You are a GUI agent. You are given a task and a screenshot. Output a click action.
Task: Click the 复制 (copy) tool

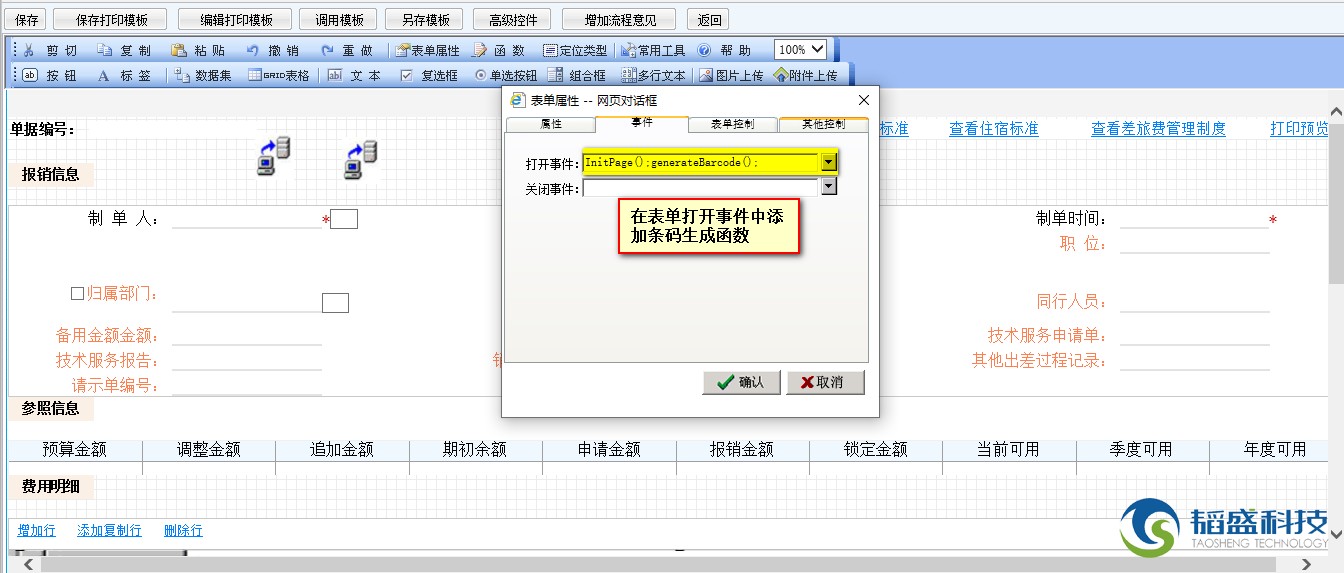coord(125,50)
